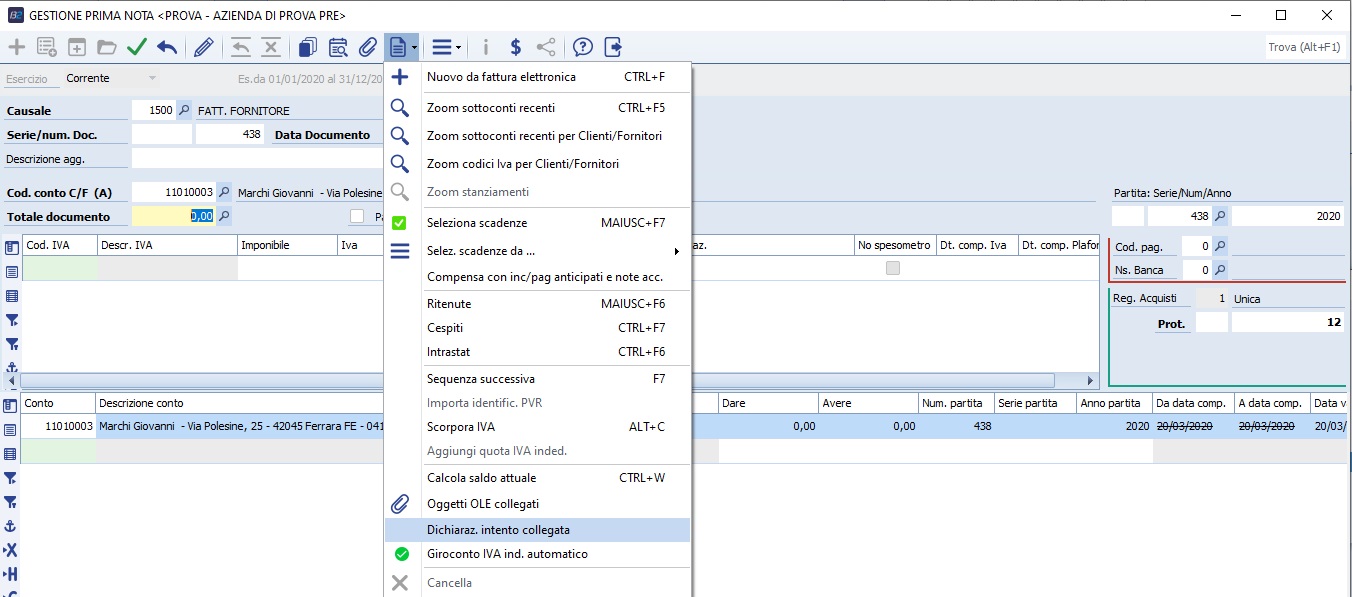
Task: Click the pencil edit icon in toolbar
Action: 204,47
